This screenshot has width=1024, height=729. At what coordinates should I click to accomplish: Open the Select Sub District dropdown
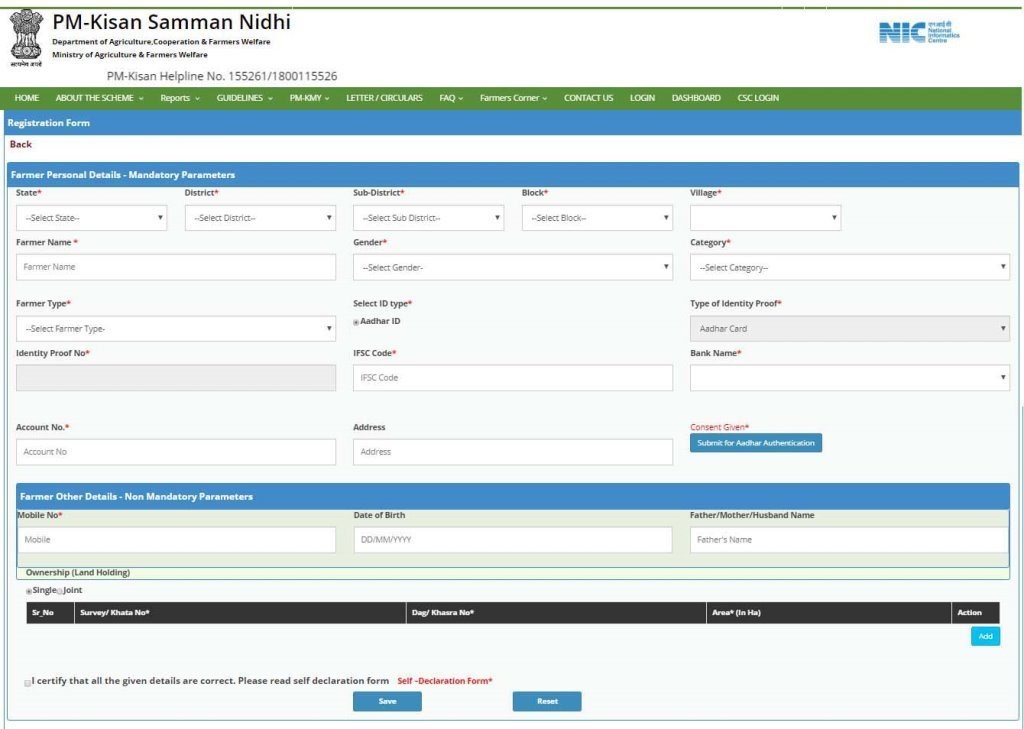[x=428, y=218]
